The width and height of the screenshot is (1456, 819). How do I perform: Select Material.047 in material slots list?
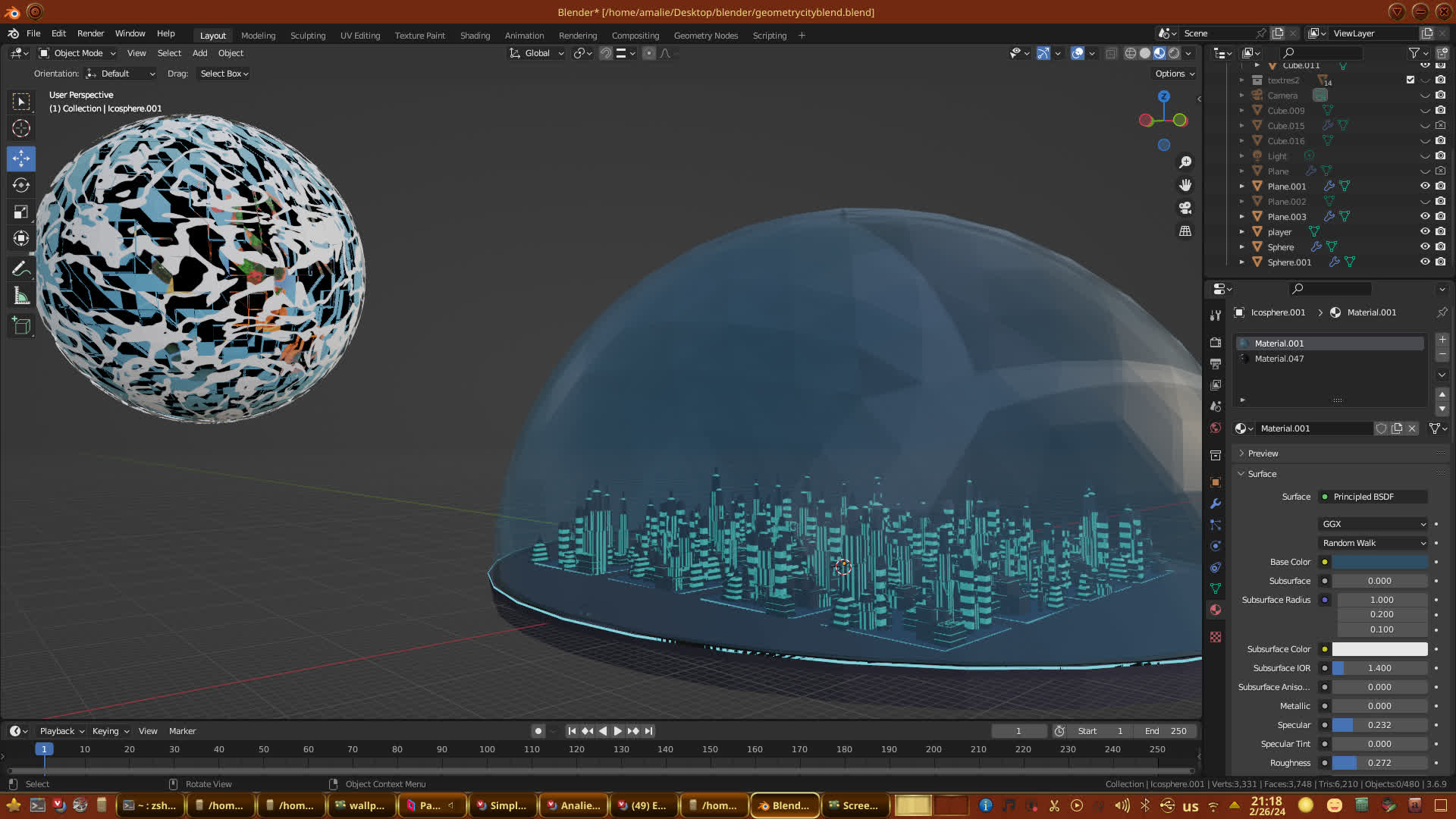[1279, 359]
